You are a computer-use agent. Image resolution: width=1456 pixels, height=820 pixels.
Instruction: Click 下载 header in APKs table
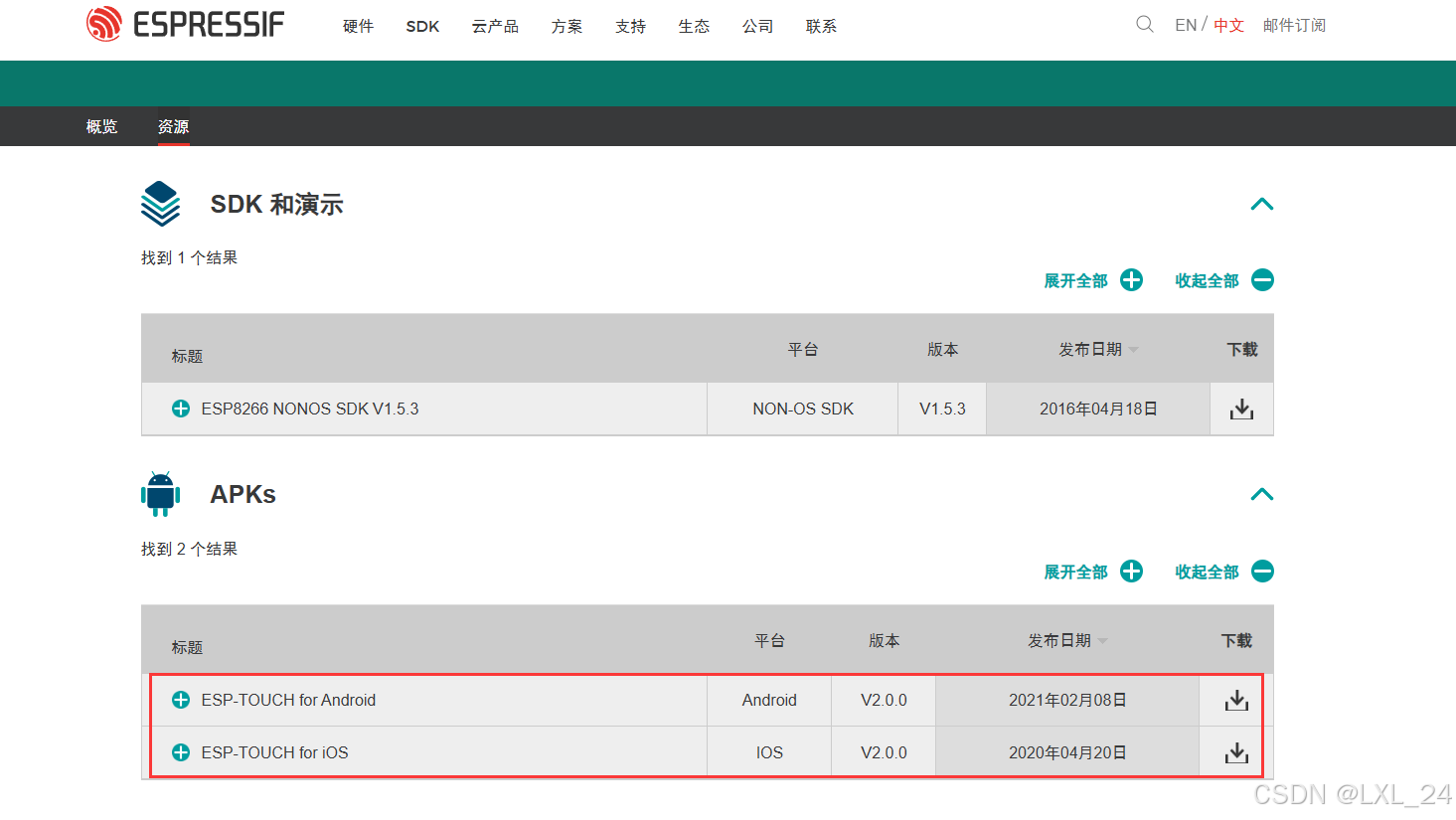coord(1236,641)
